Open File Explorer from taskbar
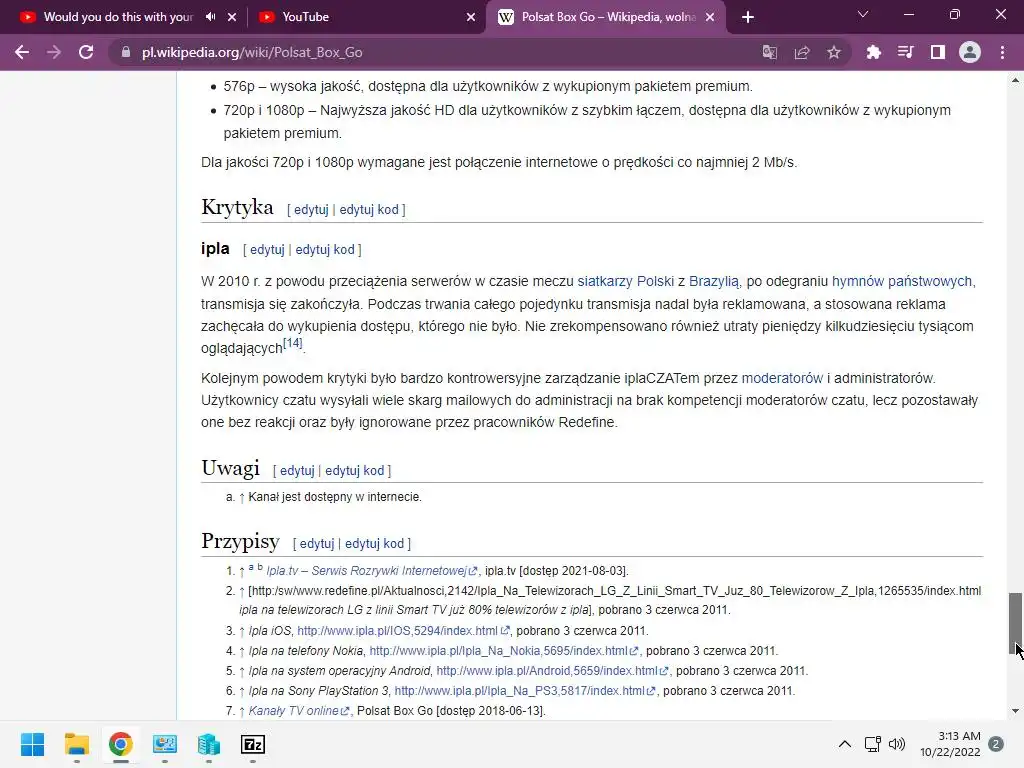Viewport: 1024px width, 768px height. (x=76, y=744)
